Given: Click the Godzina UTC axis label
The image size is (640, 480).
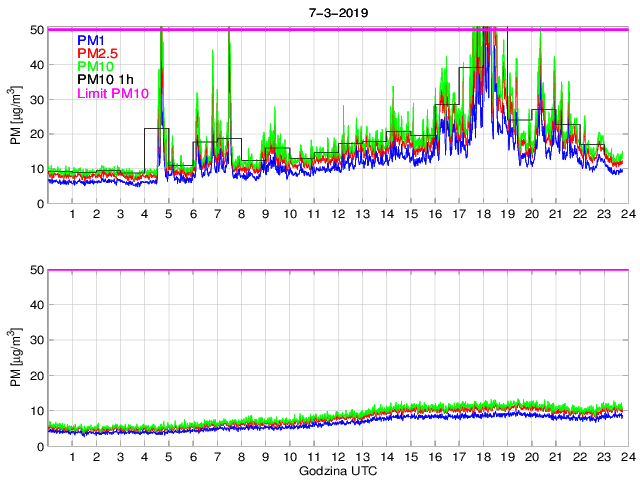Looking at the screenshot, I should click(x=336, y=470).
